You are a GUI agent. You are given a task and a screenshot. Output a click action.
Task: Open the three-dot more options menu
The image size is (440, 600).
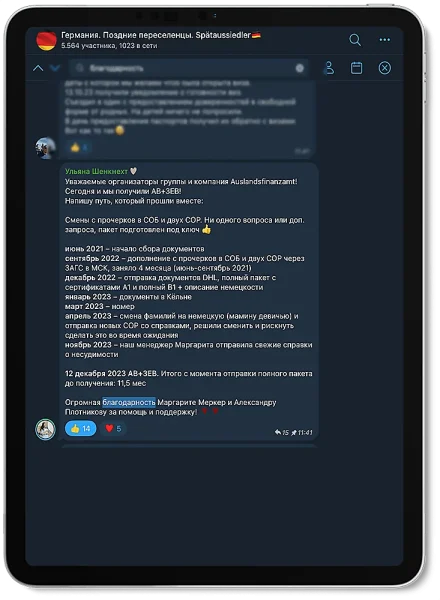pos(385,40)
